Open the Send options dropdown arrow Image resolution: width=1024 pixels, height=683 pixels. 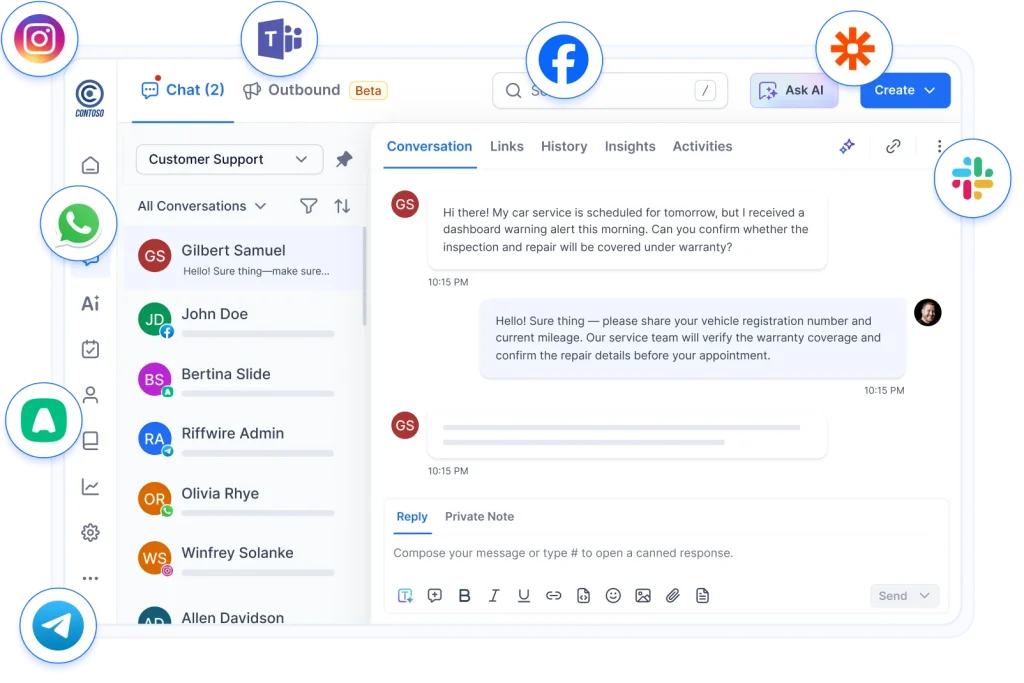[924, 596]
